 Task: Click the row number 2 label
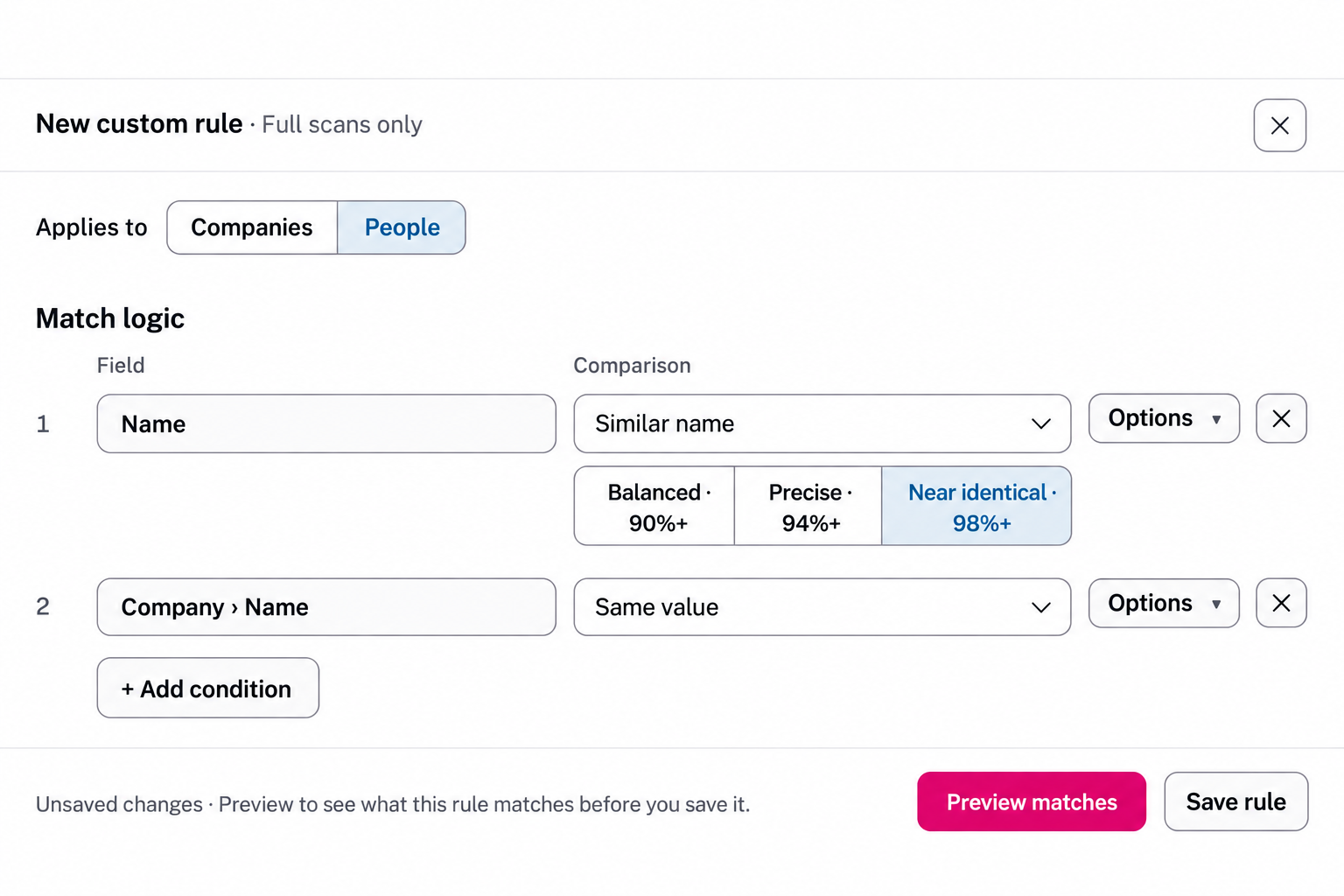tap(43, 606)
